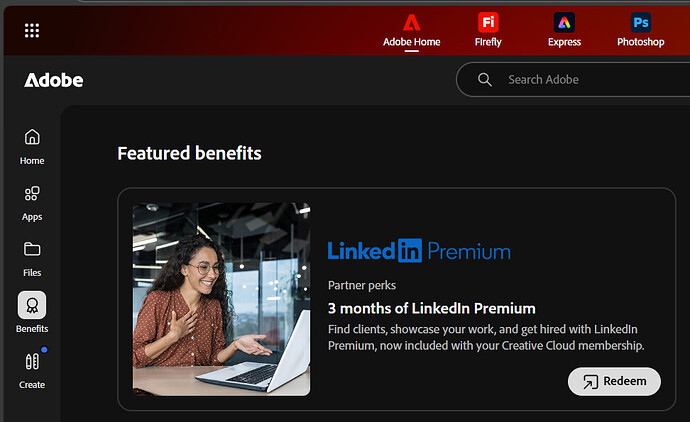This screenshot has width=690, height=422.
Task: Click the LinkedIn Premium logo
Action: pos(419,251)
